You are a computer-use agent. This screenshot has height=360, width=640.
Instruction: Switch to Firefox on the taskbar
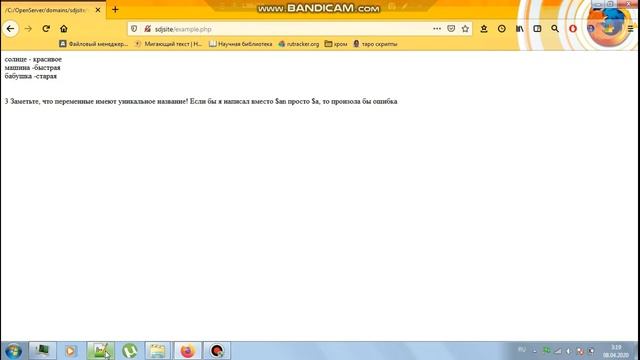click(x=188, y=351)
